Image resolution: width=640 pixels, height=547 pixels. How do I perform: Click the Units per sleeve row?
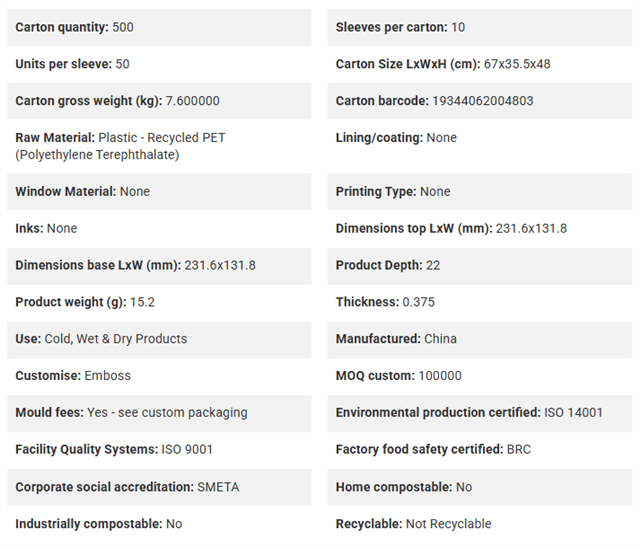[x=159, y=64]
